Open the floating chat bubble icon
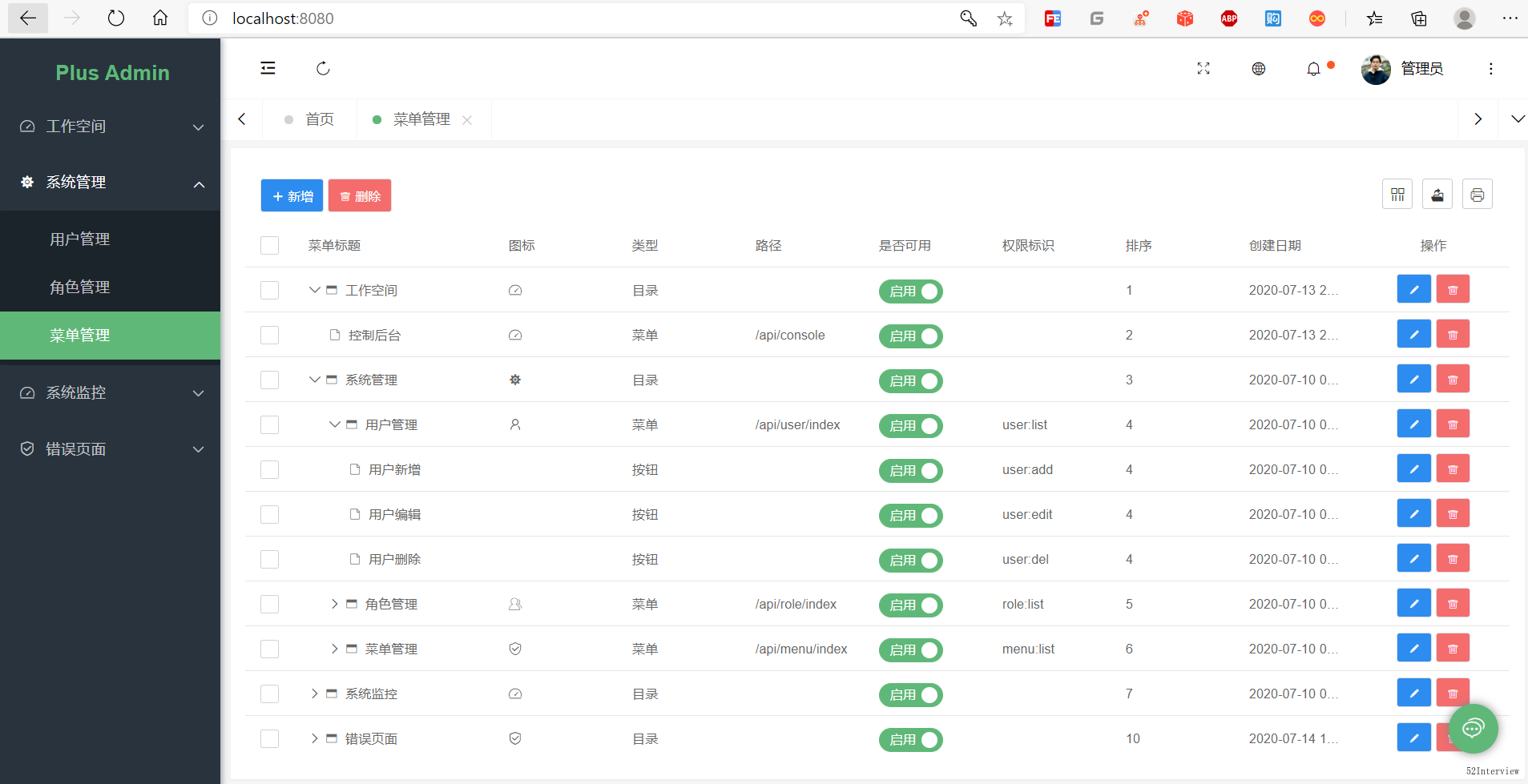This screenshot has height=784, width=1528. tap(1473, 728)
